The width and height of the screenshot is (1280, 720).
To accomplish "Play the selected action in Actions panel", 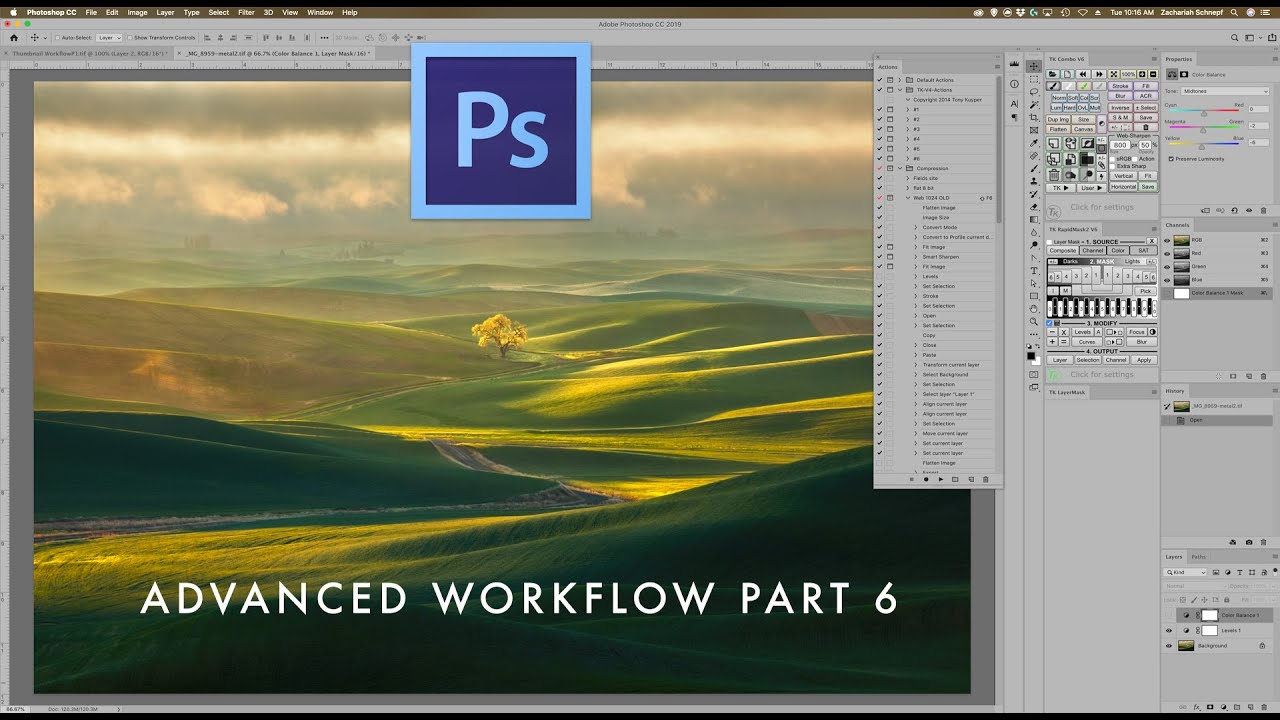I will (941, 479).
